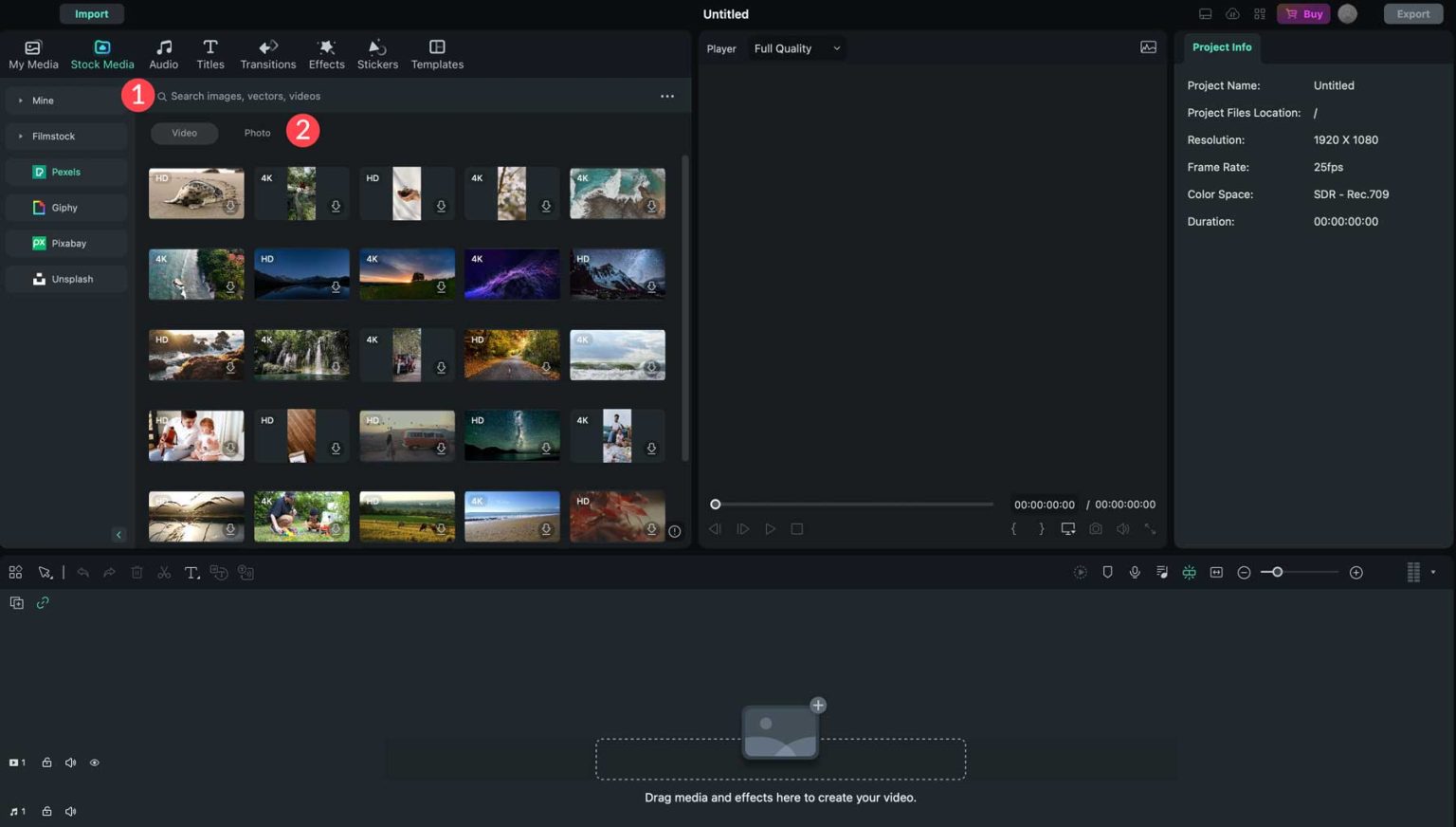Open the Transitions tab
Image resolution: width=1456 pixels, height=827 pixels.
[x=268, y=52]
